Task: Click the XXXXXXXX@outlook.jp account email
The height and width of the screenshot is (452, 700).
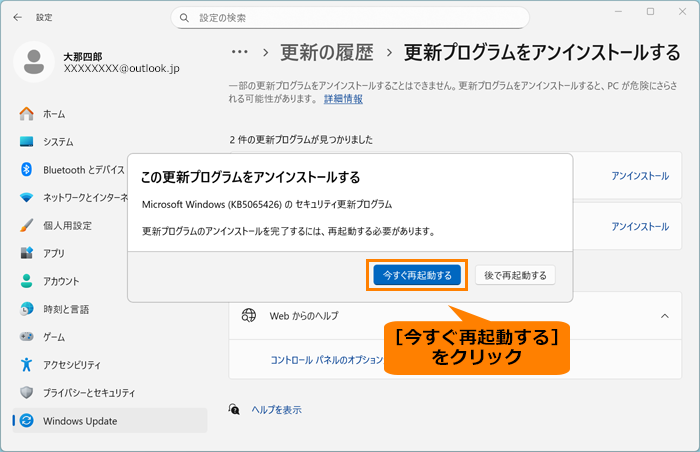Action: [121, 68]
